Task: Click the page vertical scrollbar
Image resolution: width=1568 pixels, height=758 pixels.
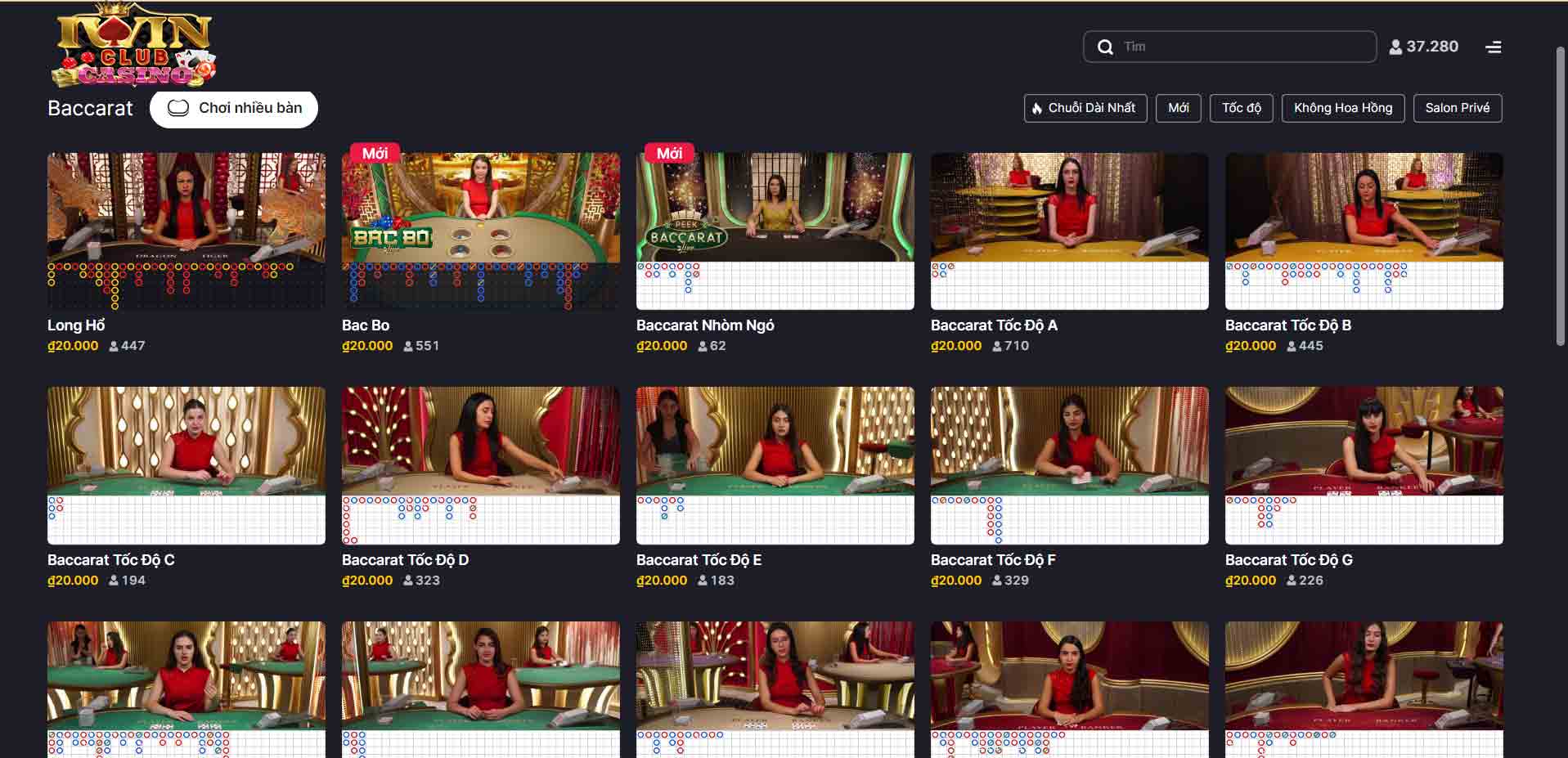Action: tap(1560, 196)
